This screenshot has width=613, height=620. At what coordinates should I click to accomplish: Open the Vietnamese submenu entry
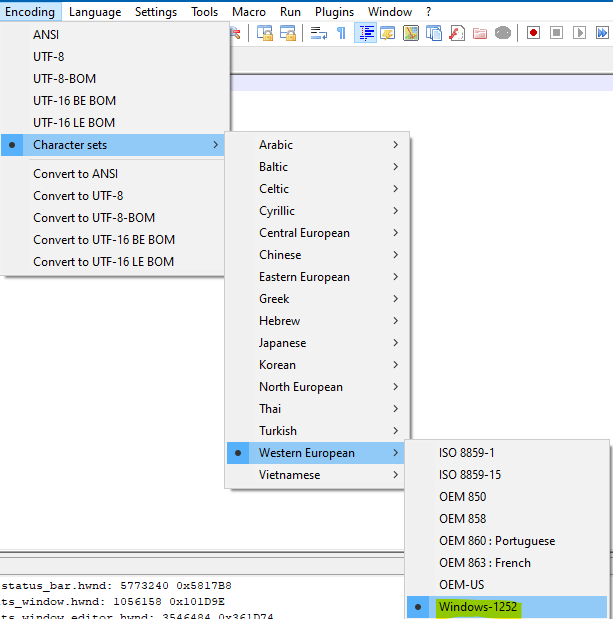tap(316, 475)
